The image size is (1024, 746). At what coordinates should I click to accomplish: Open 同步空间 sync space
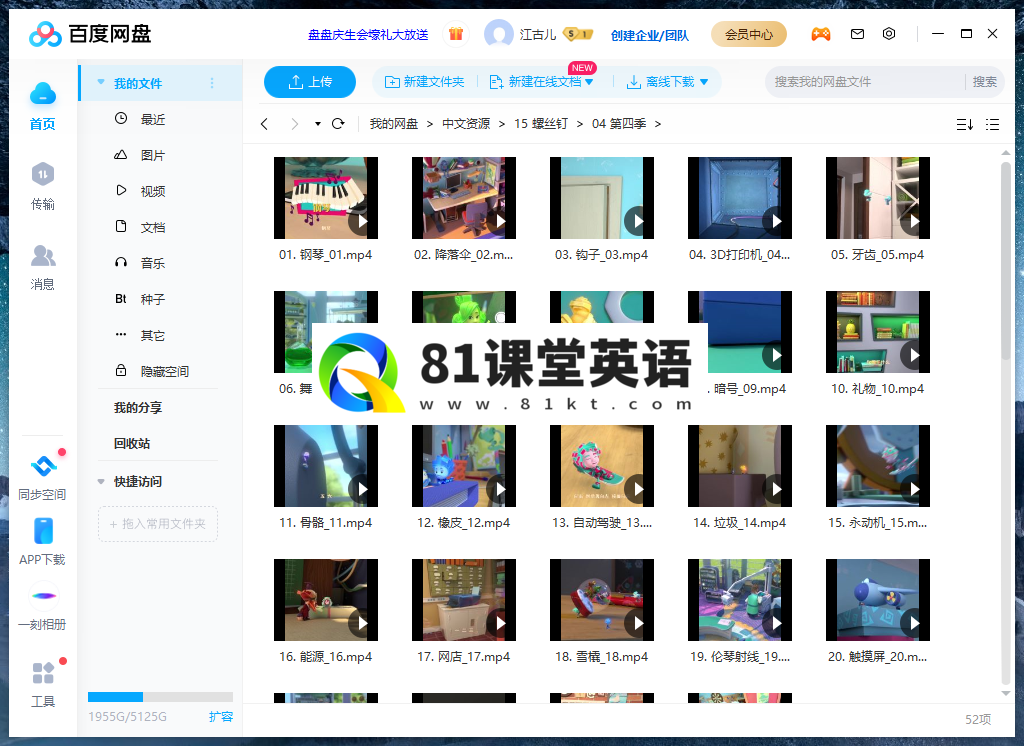coord(42,478)
